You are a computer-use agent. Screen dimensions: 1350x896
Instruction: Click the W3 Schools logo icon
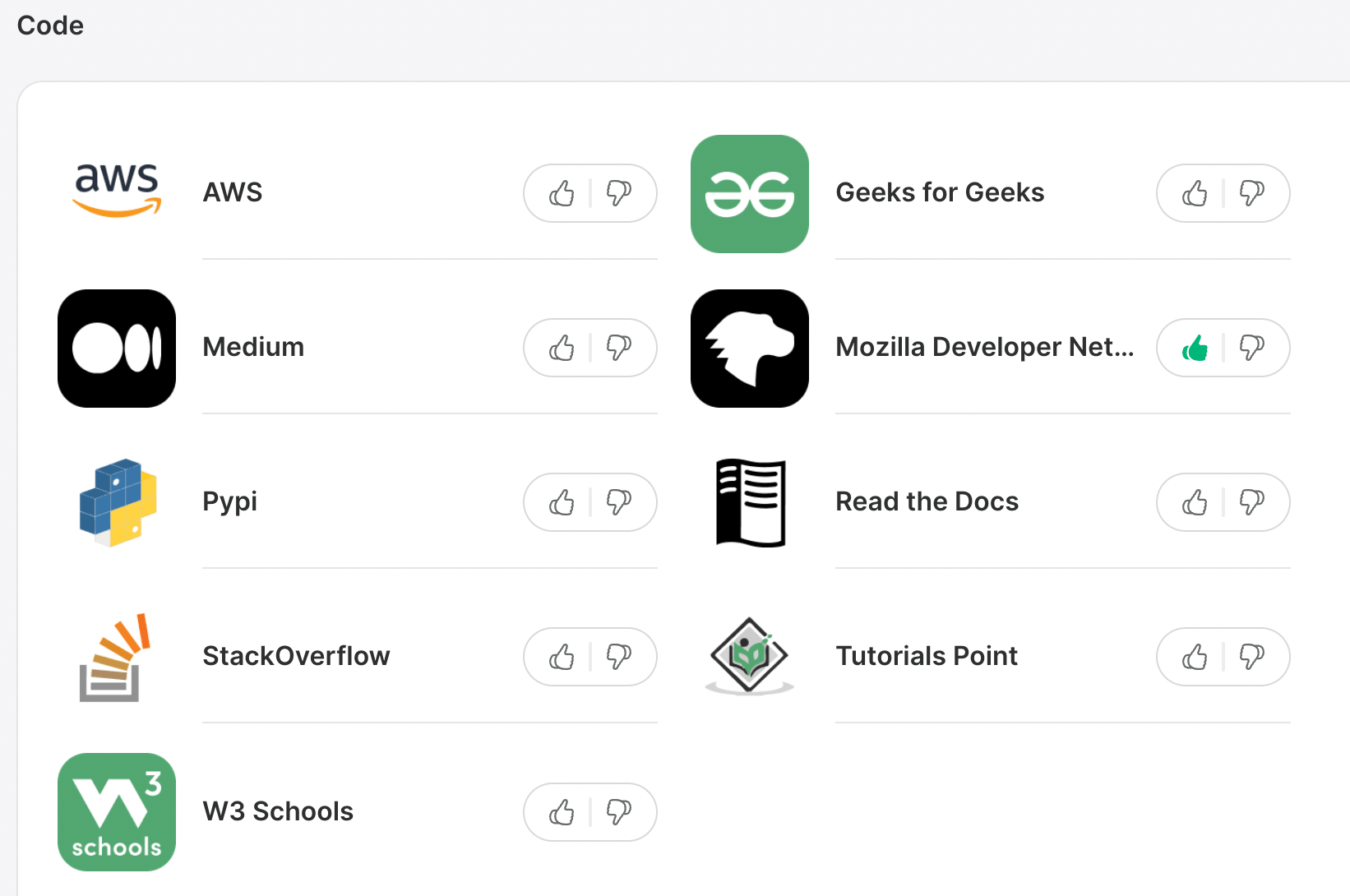click(117, 812)
